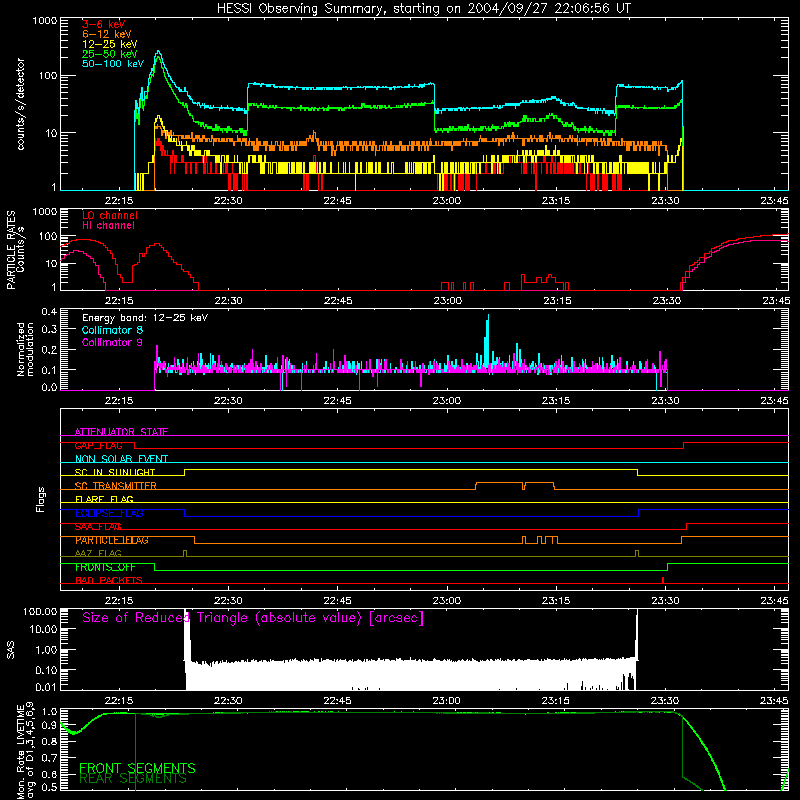The width and height of the screenshot is (800, 800).
Task: Select the 12-25 keV legend label
Action: [x=110, y=44]
